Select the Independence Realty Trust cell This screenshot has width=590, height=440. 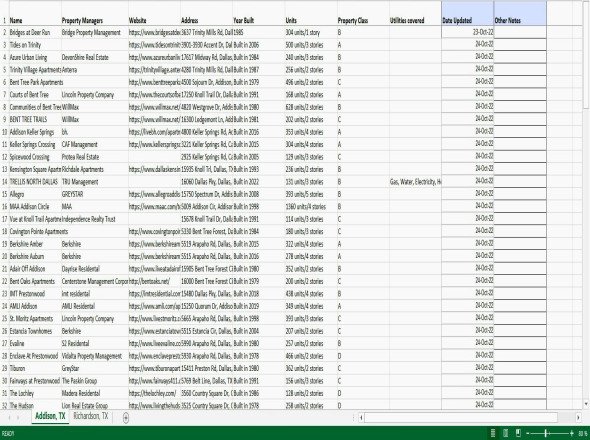click(x=94, y=219)
